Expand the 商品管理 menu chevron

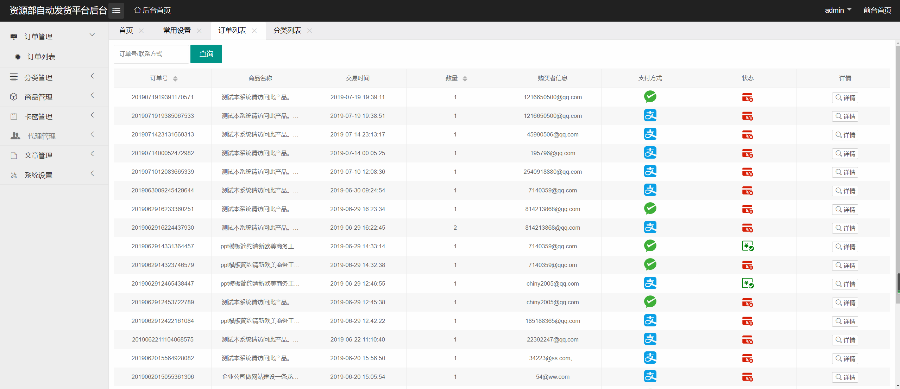coord(92,96)
